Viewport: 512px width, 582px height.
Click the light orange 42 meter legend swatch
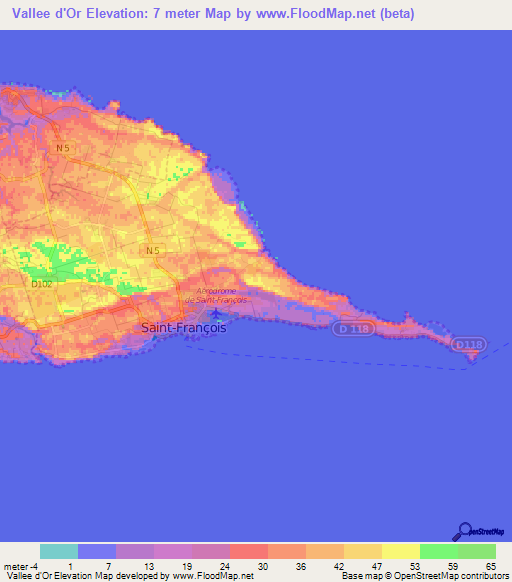(363, 552)
